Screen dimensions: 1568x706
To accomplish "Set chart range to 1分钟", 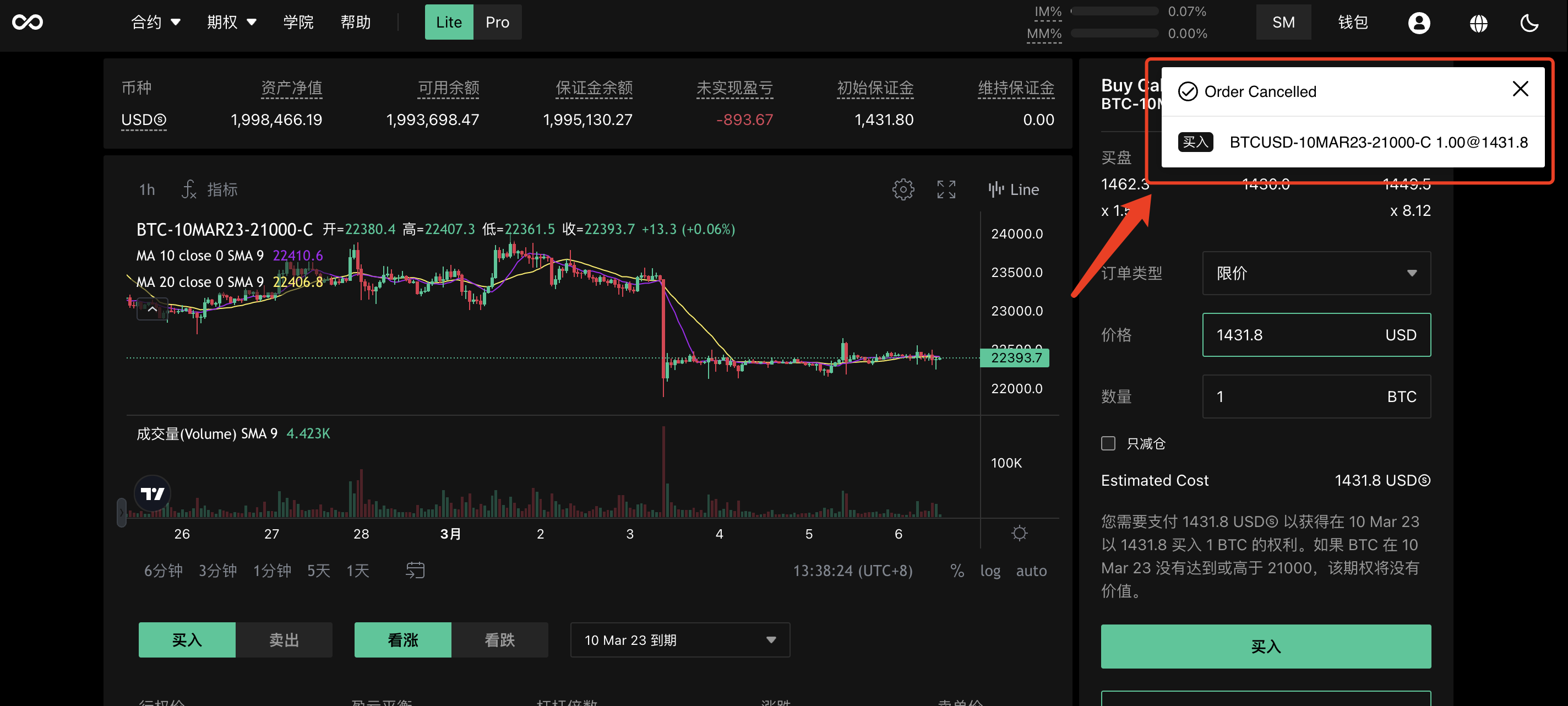I will pos(272,571).
